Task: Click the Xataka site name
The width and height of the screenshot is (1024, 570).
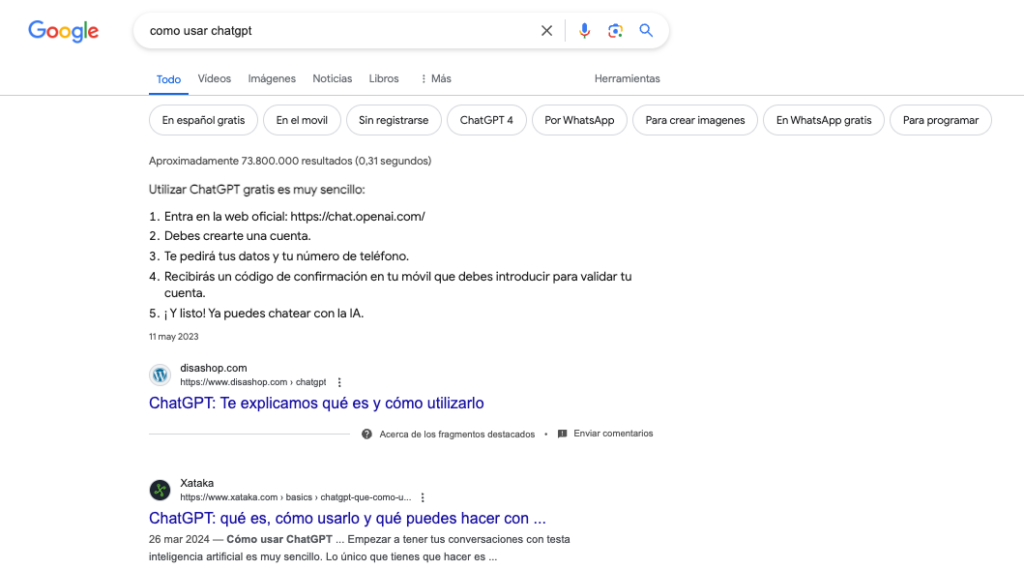Action: tap(197, 483)
